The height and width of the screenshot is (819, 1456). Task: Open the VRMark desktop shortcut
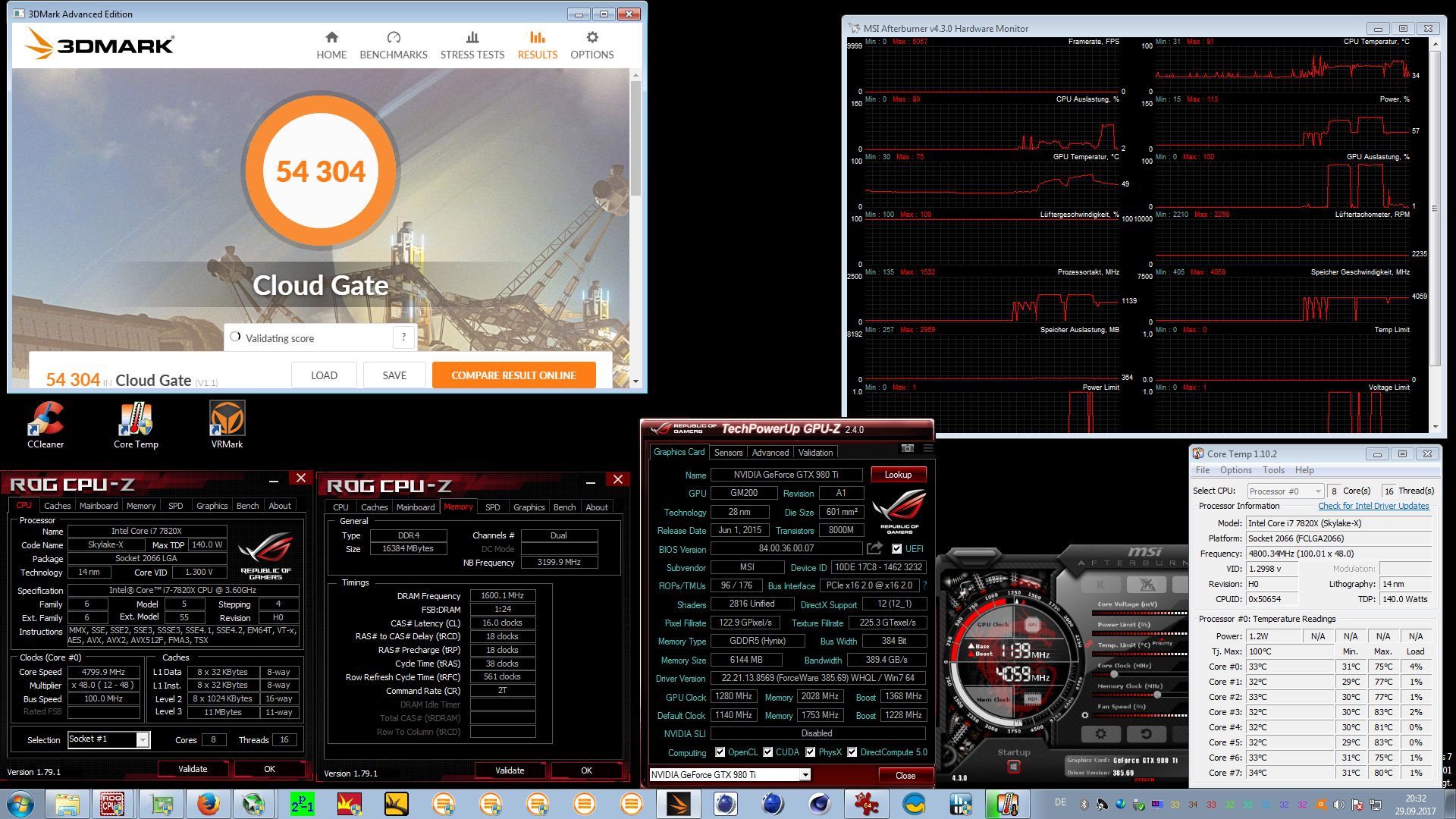point(227,425)
